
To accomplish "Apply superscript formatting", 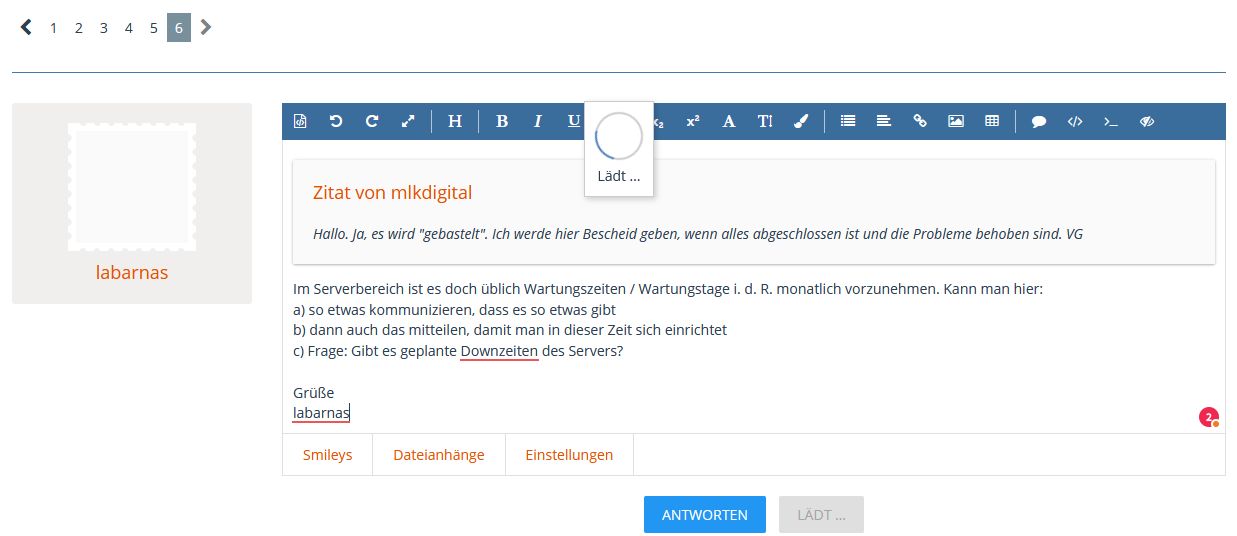I will pyautogui.click(x=692, y=121).
